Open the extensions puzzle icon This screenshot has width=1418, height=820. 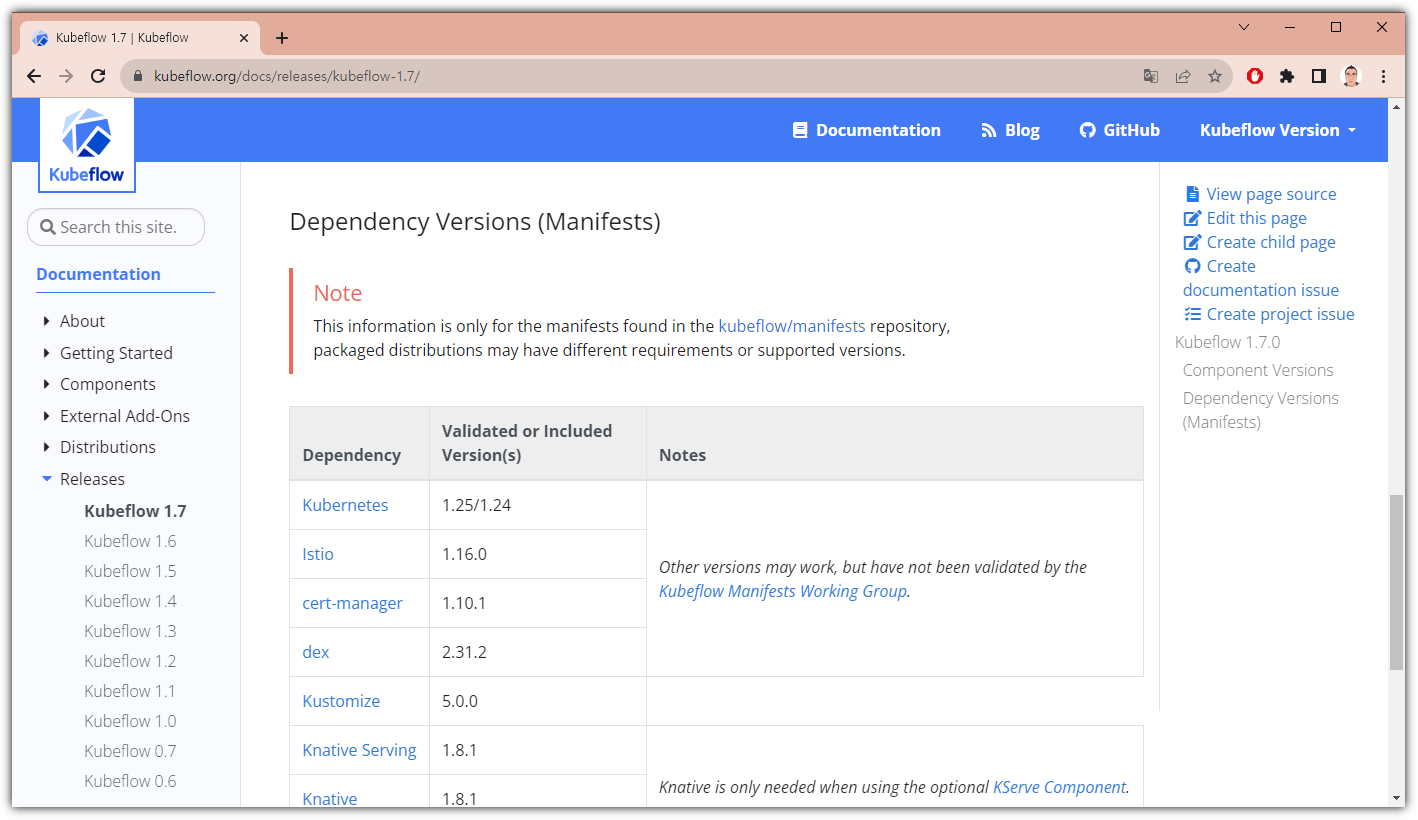click(x=1287, y=76)
